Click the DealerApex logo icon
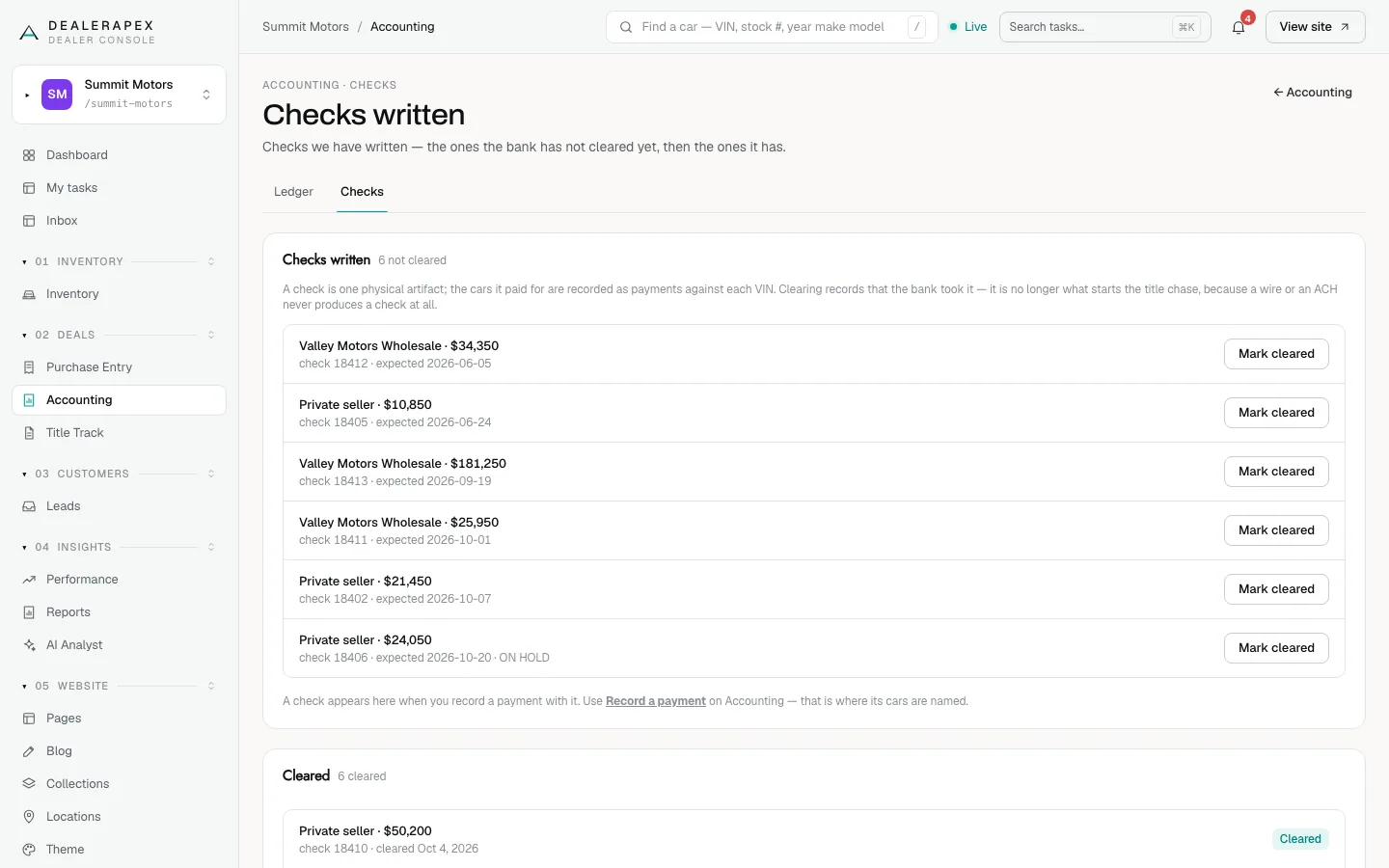This screenshot has width=1389, height=868. click(29, 33)
